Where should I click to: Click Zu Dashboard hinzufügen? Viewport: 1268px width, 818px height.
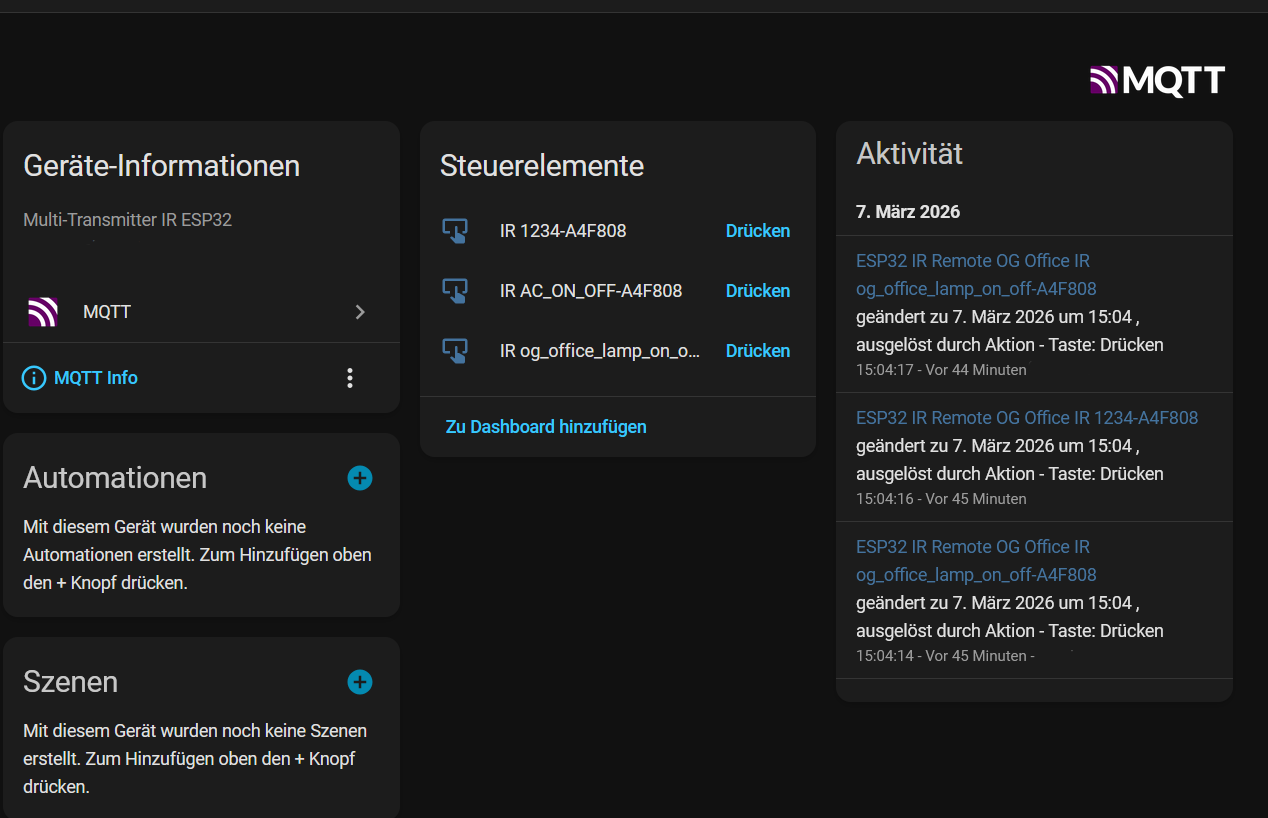pos(546,427)
